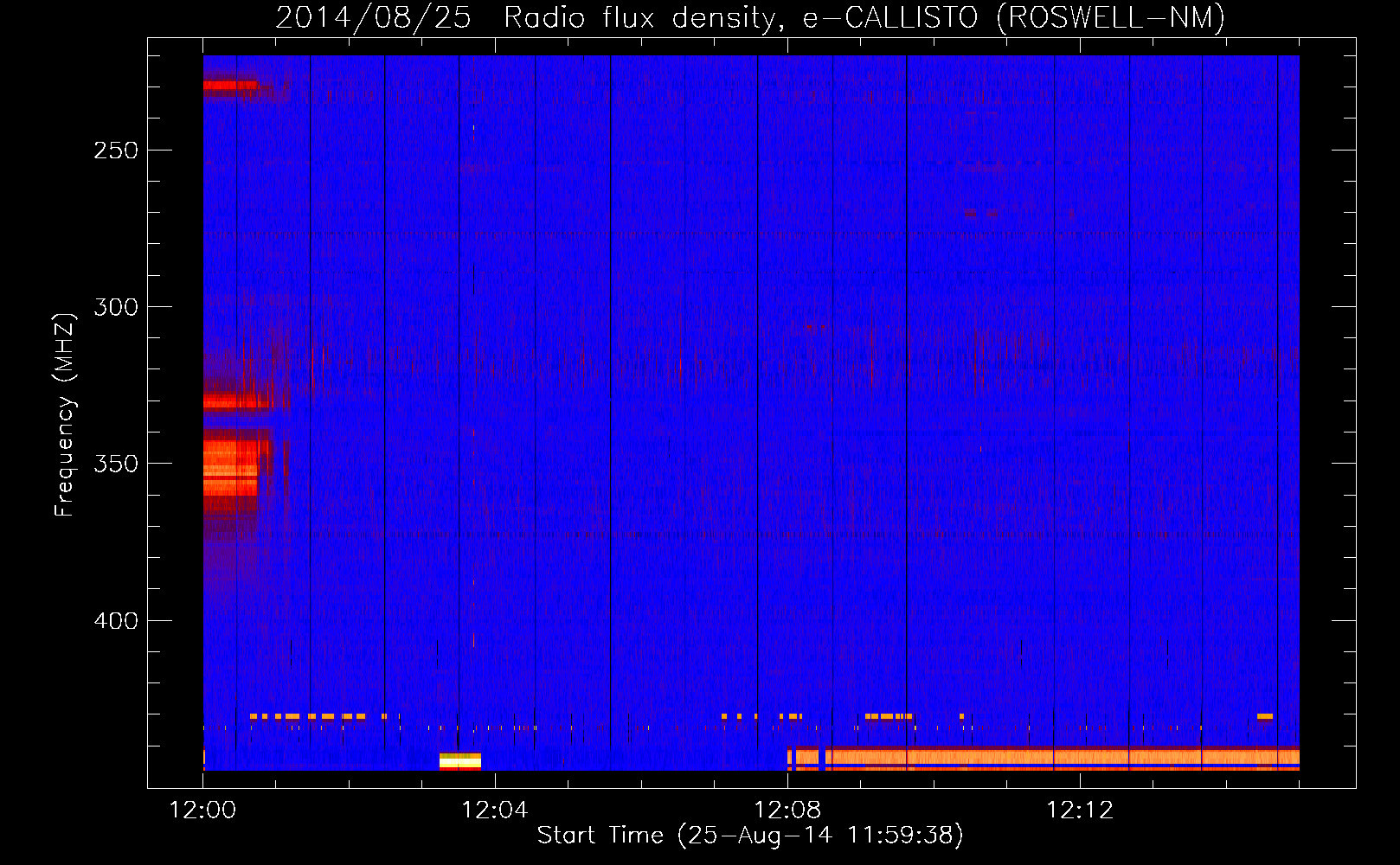
Task: Click the 'Frequency (MHZ)' axis label
Action: coord(65,414)
